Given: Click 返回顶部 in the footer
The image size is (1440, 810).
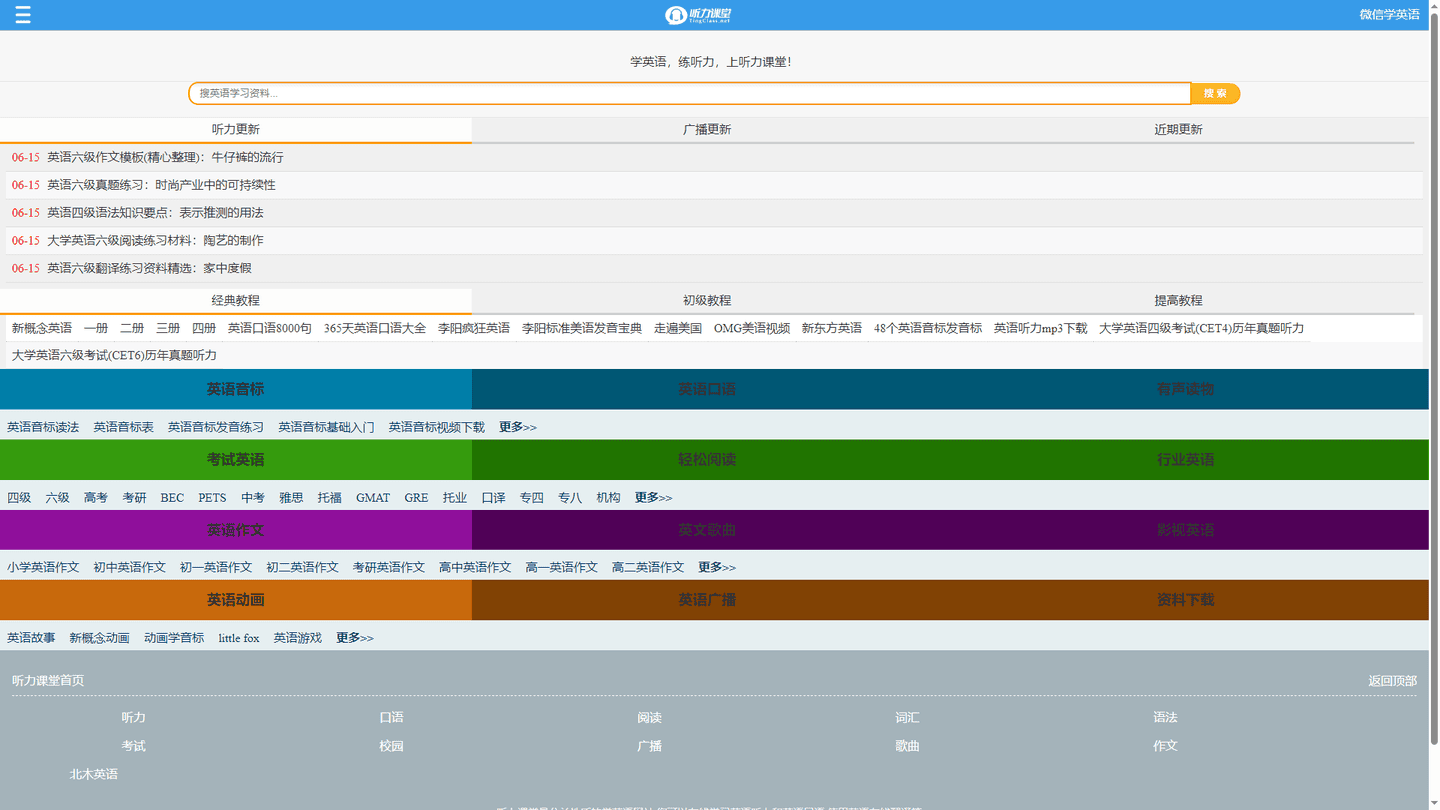Looking at the screenshot, I should [1393, 681].
